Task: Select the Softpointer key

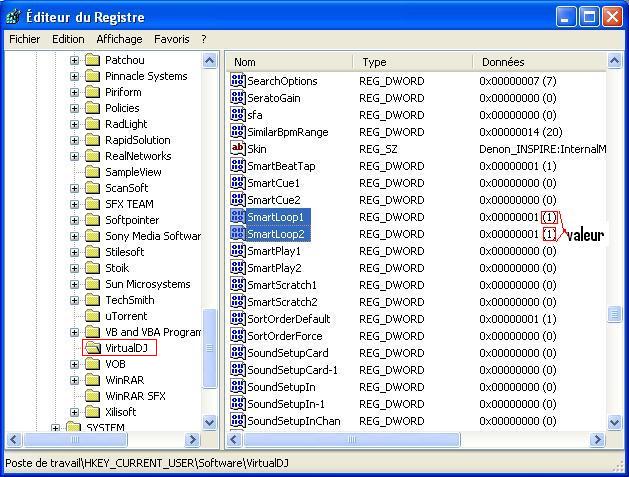Action: (132, 220)
